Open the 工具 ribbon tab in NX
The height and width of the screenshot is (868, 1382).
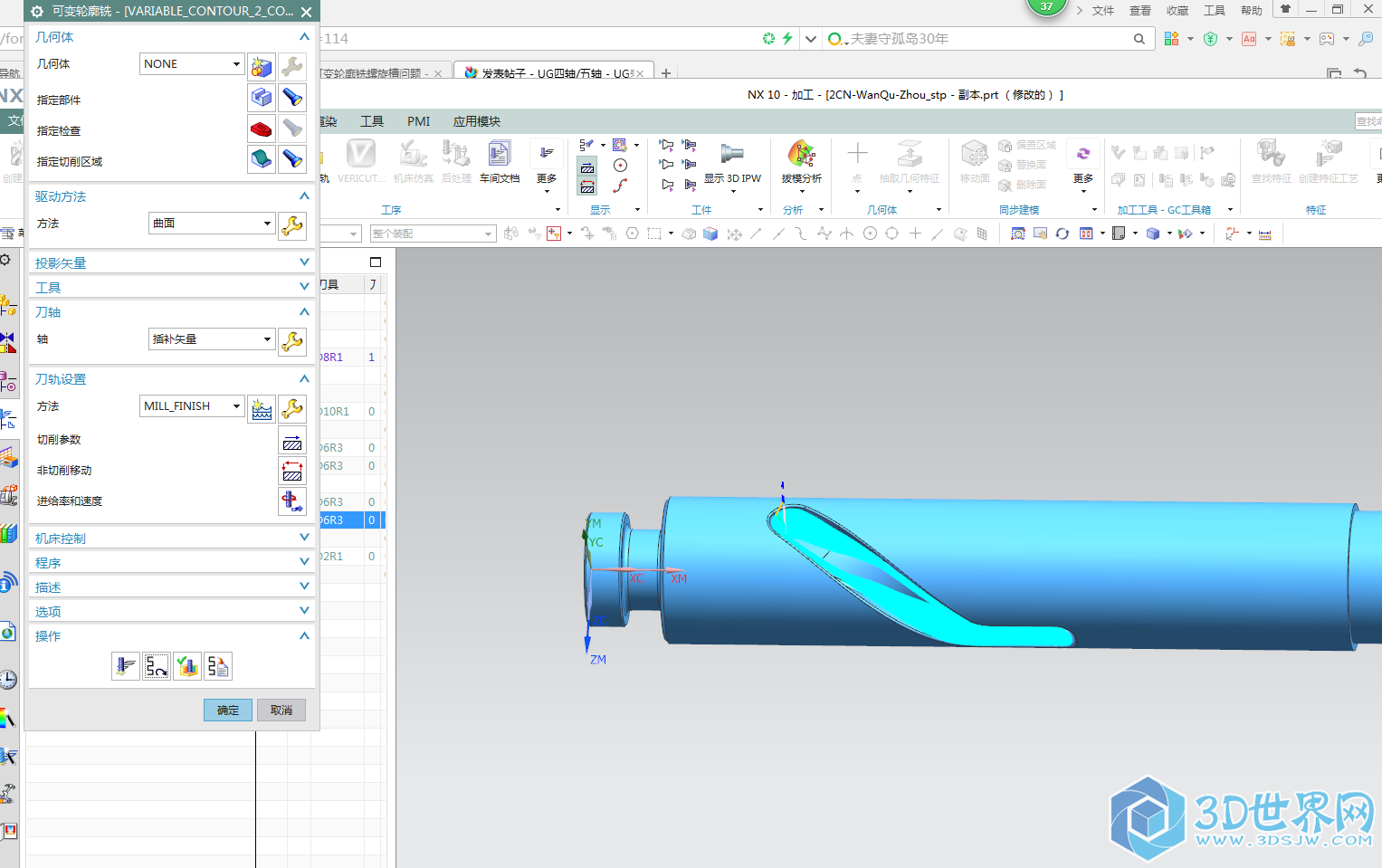[372, 121]
